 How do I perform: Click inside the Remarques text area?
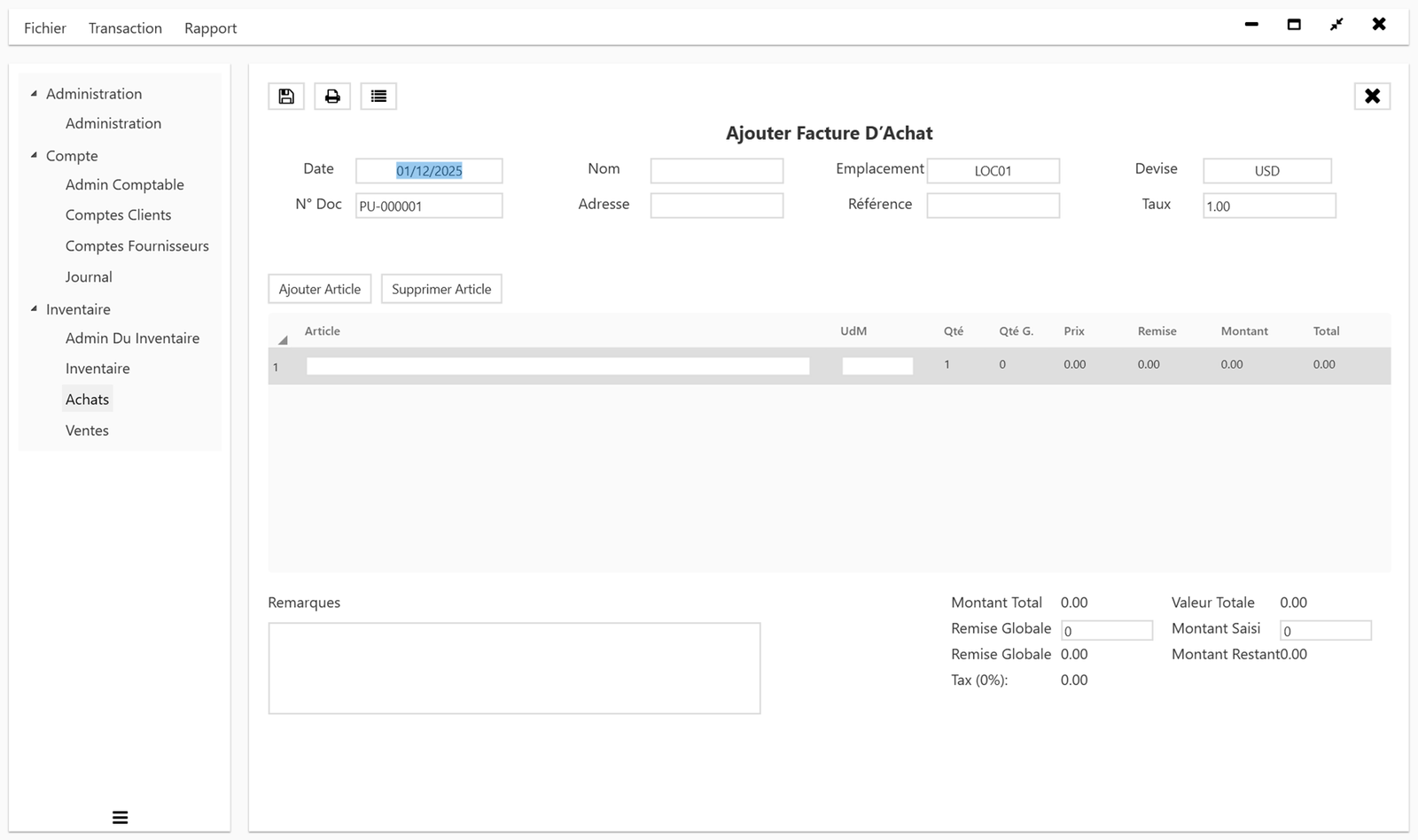point(514,667)
